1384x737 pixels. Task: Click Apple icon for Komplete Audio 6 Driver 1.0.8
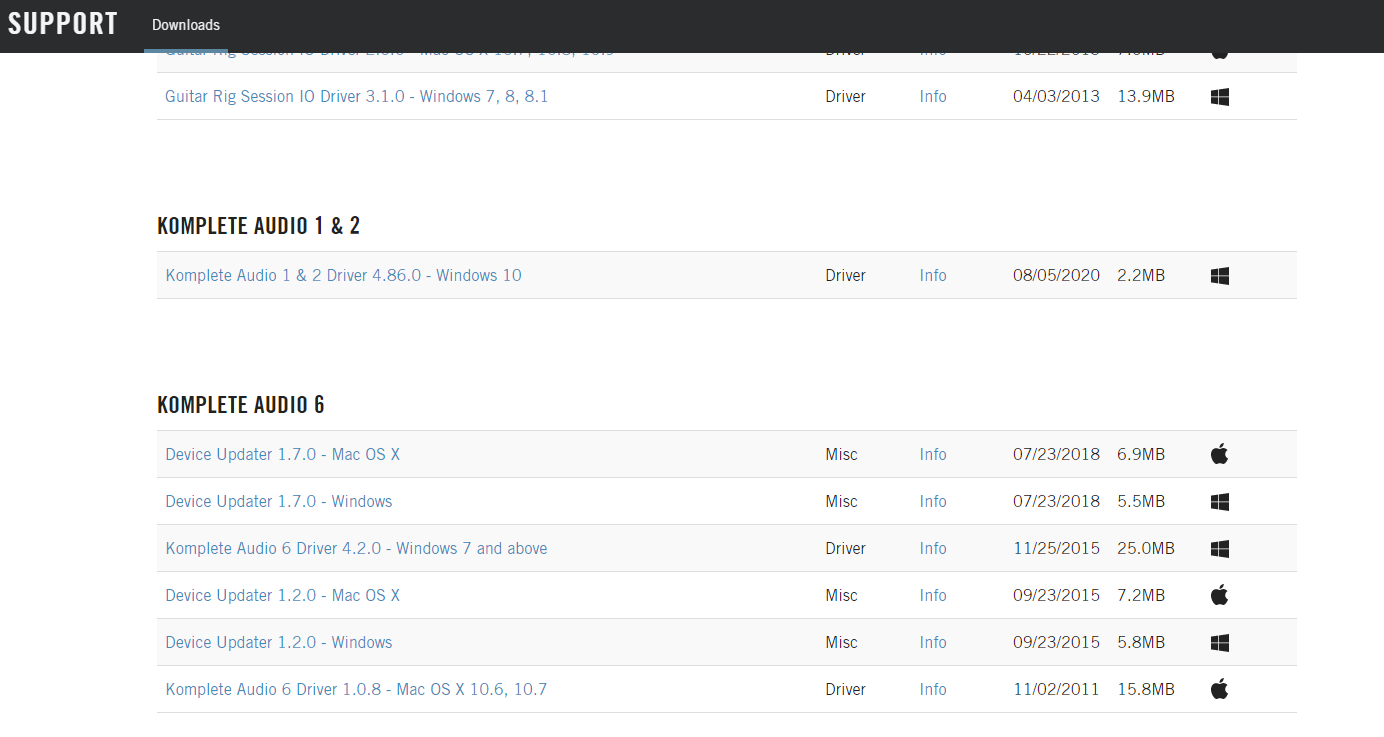tap(1219, 689)
